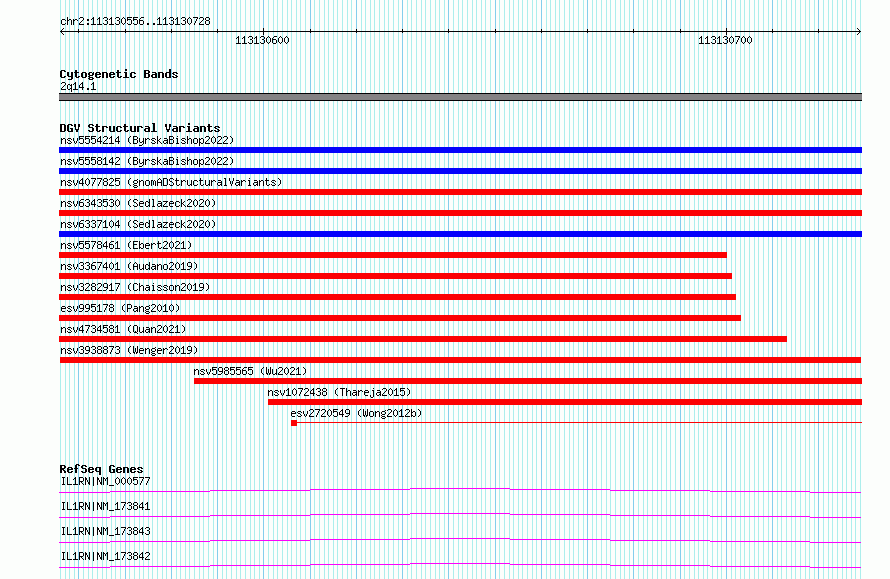
Task: Open the nsv4734581 (Quan2021) label
Action: [123, 329]
